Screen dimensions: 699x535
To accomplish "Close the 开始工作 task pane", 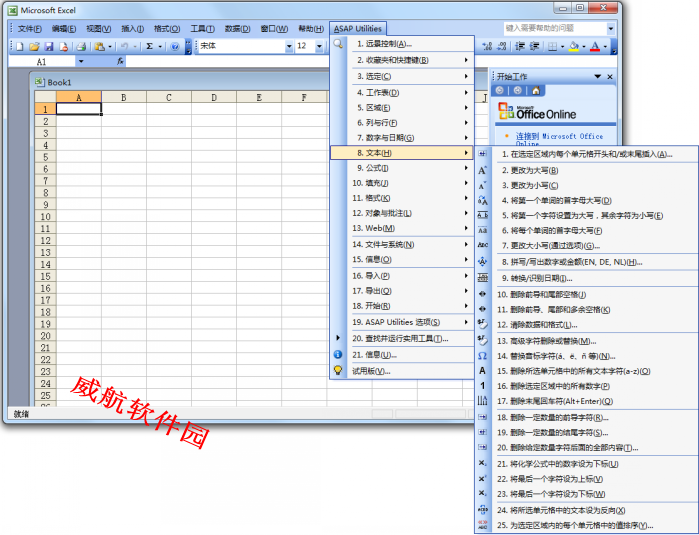I will click(x=610, y=77).
